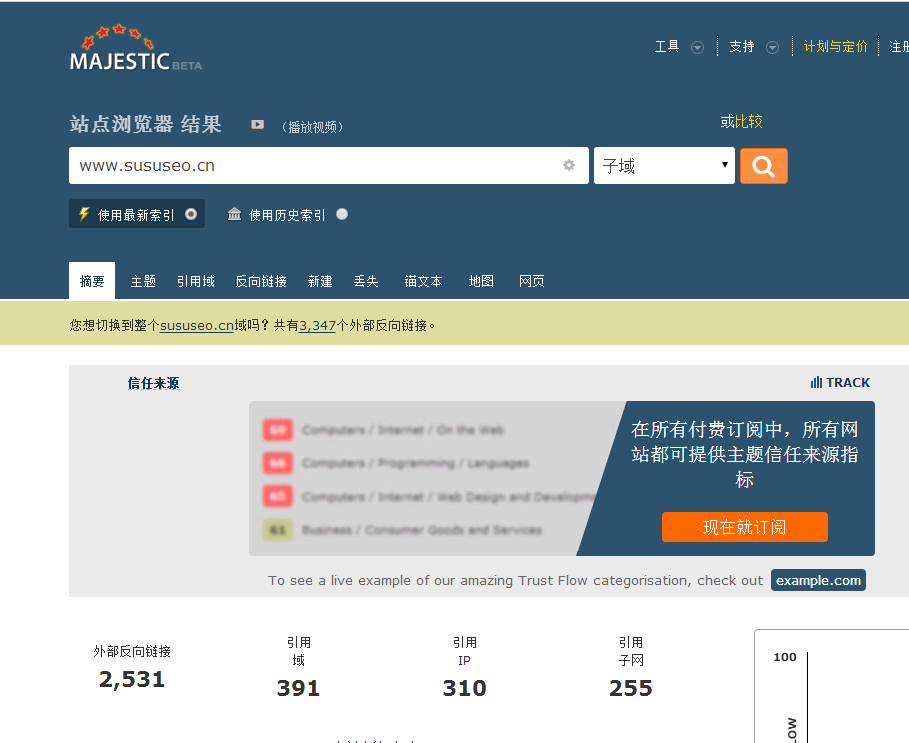Screen dimensions: 909x743
Task: Click the lightning bolt fresh index icon
Action: click(x=84, y=214)
